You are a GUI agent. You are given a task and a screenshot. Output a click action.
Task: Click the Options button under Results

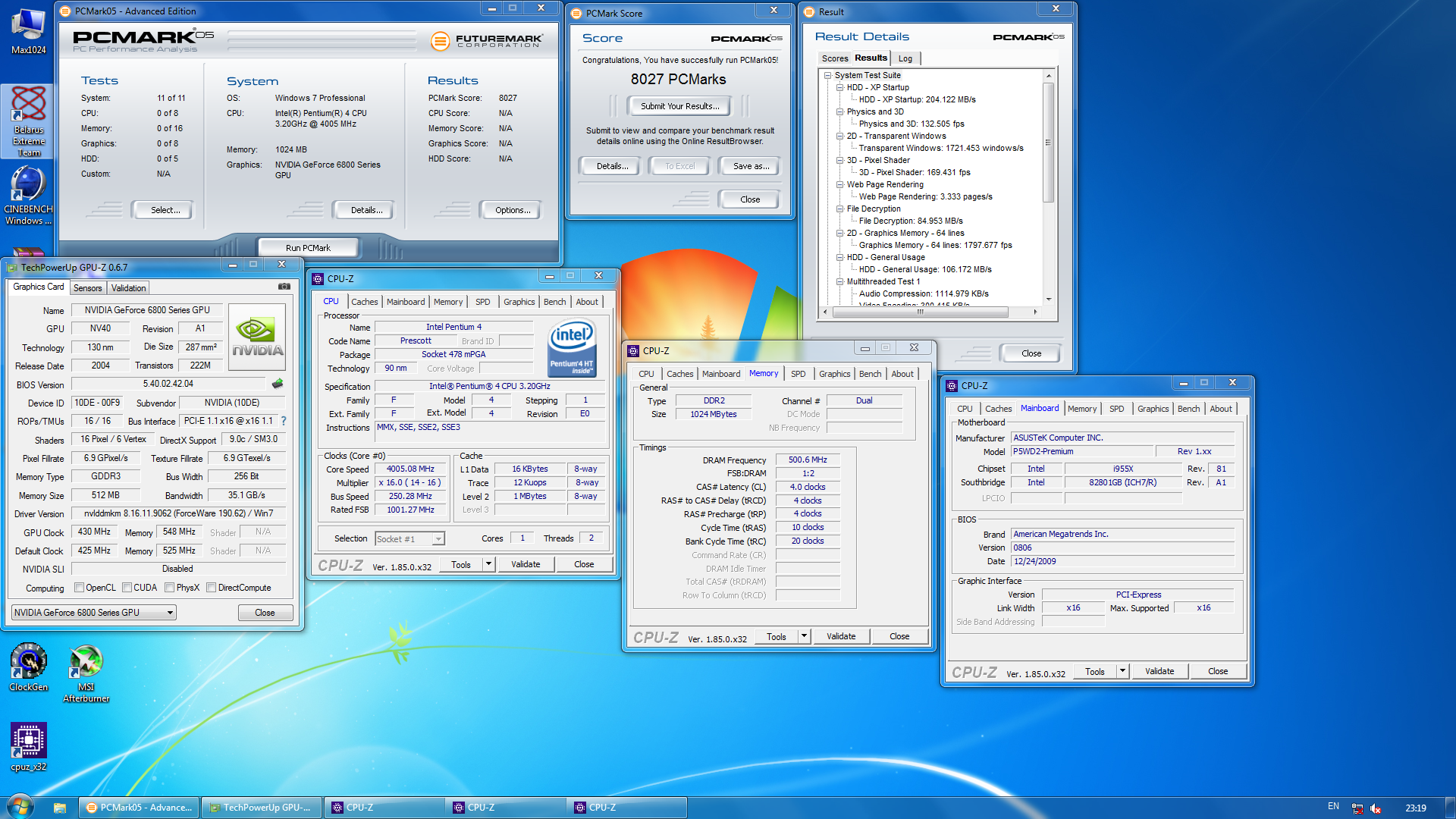[x=513, y=210]
